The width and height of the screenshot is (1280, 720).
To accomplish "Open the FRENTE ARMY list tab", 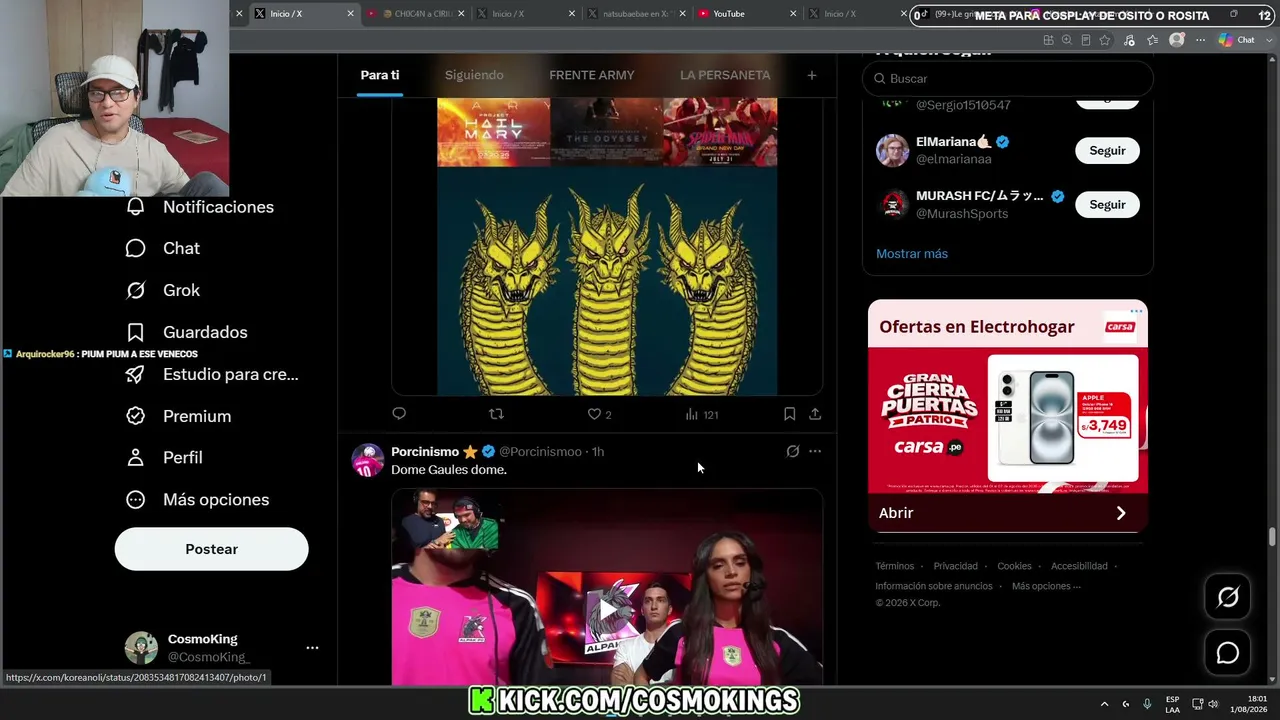I will (592, 75).
